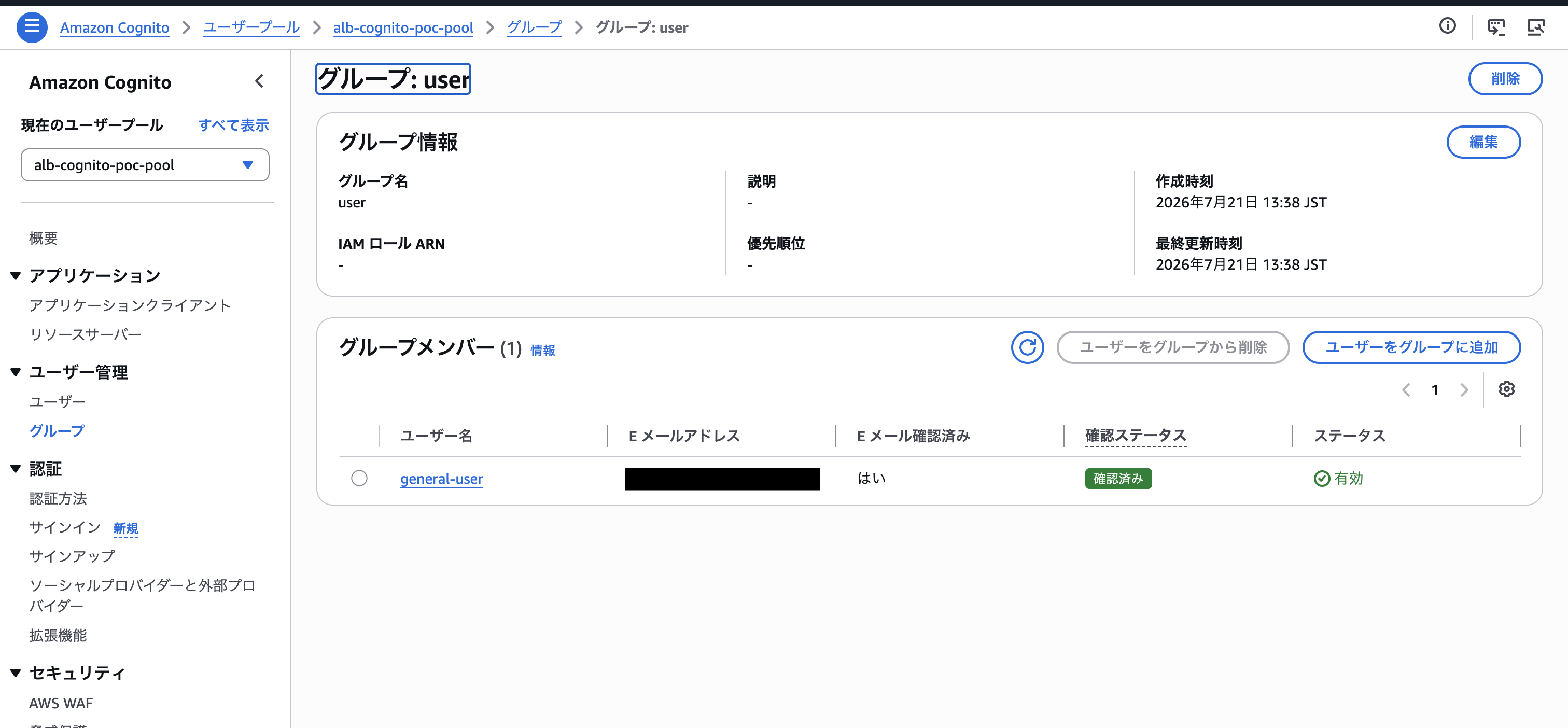Click the monitor search icon in header
The height and width of the screenshot is (728, 1568).
click(x=1536, y=27)
